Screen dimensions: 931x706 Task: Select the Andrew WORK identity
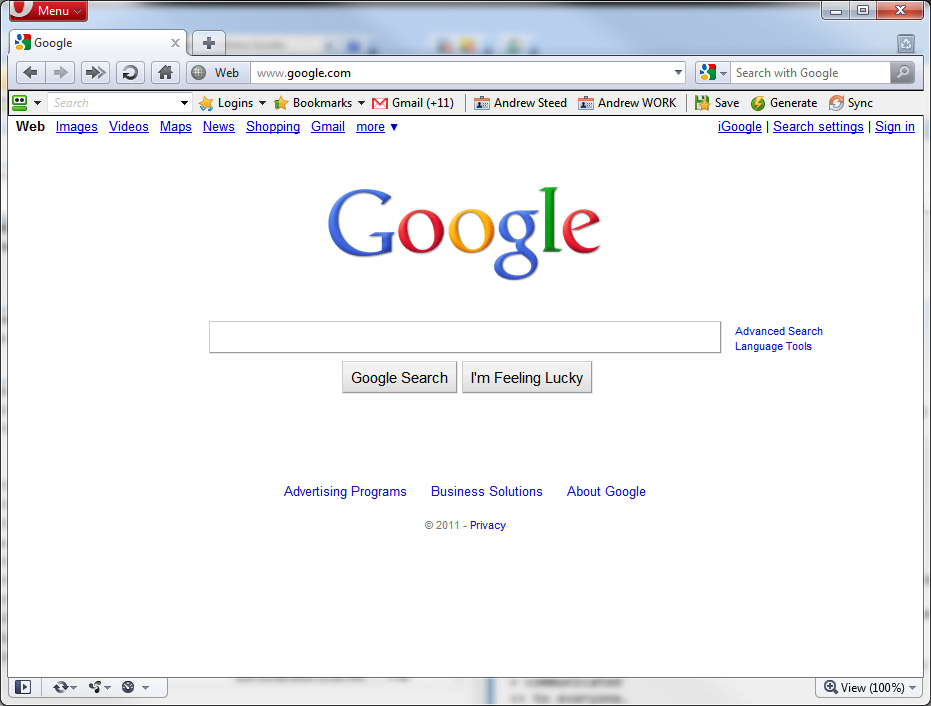pyautogui.click(x=627, y=103)
